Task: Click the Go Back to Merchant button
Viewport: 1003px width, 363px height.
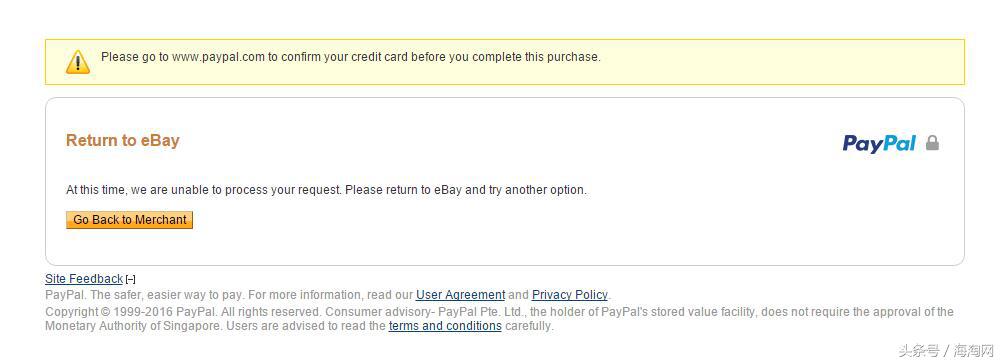Action: pos(129,220)
